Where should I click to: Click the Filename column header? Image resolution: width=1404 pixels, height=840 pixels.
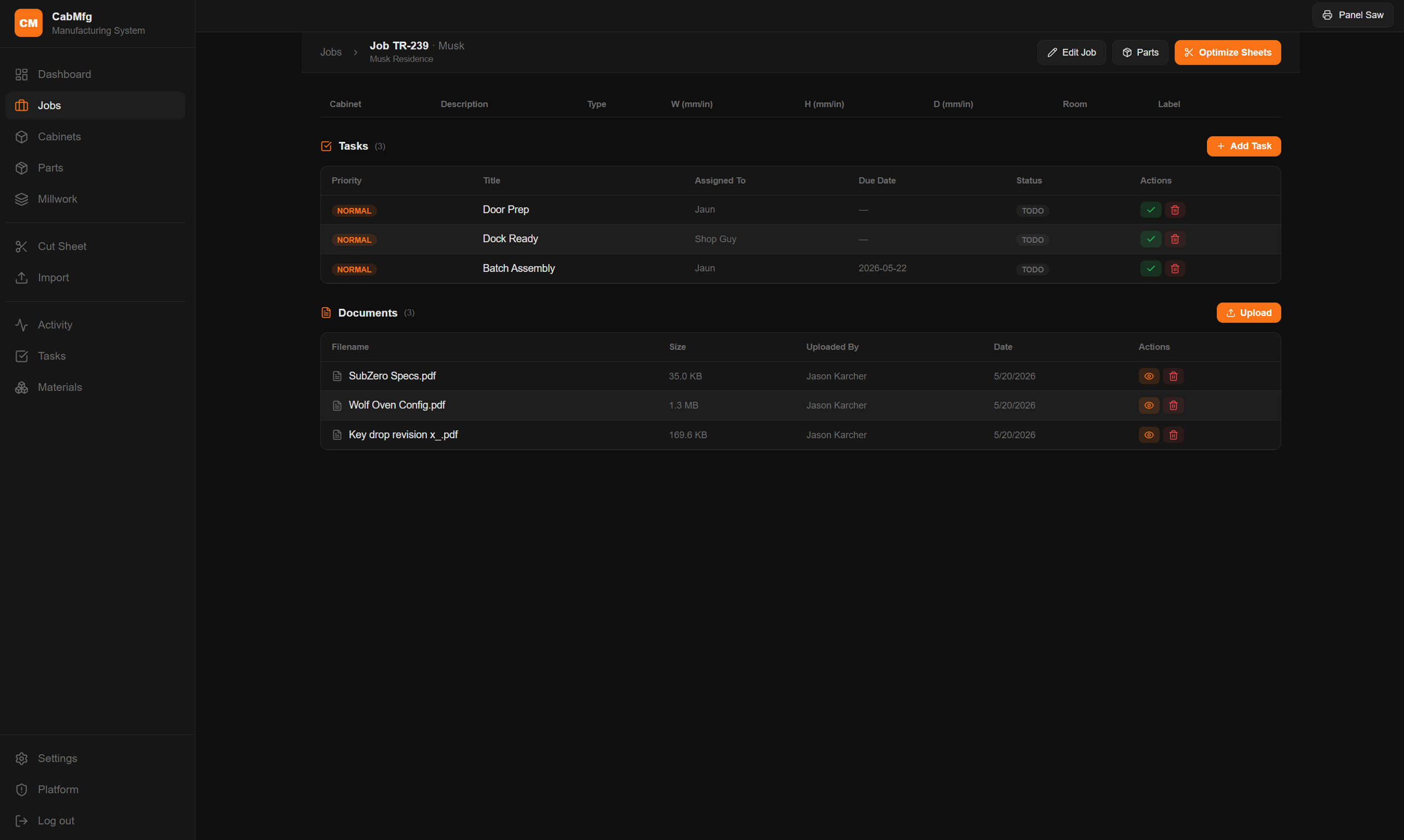pos(350,347)
